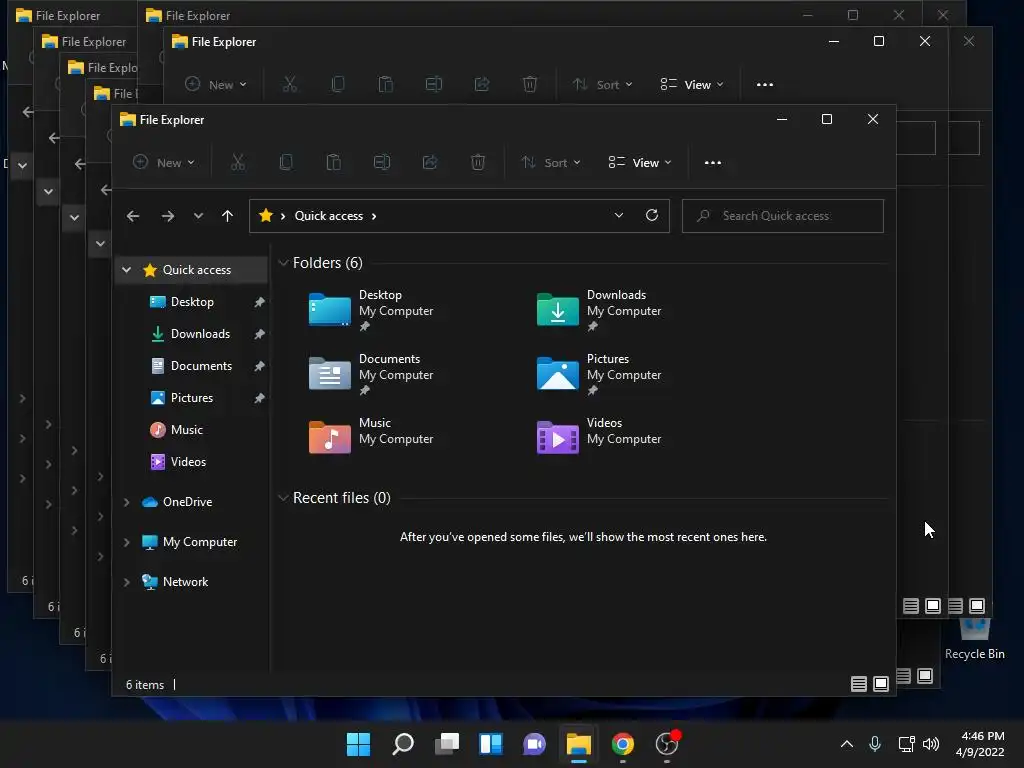Click the File Explorer taskbar icon
This screenshot has height=768, width=1024.
click(x=579, y=744)
